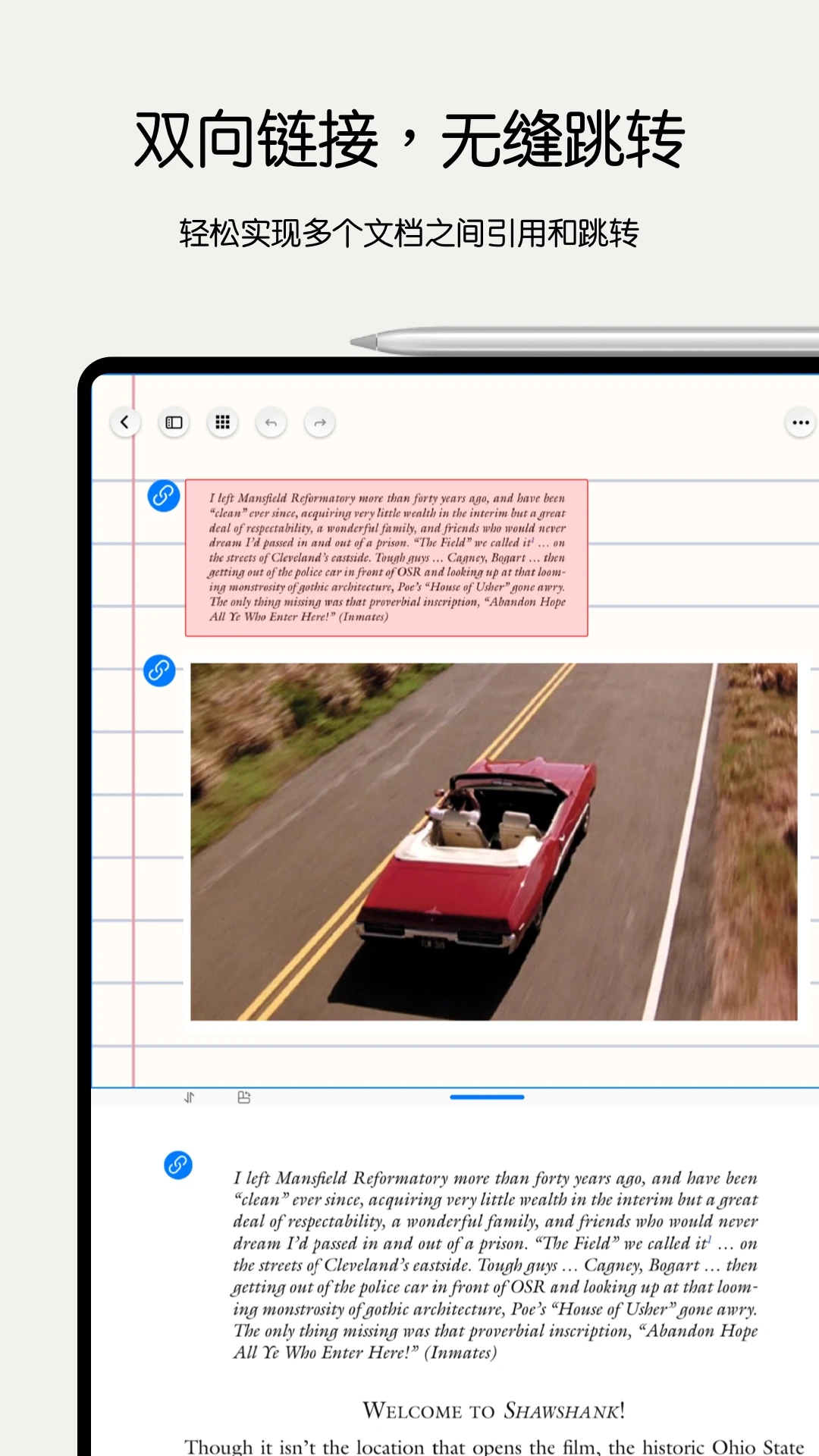Screen dimensions: 819x1456
Task: Tap the subtitle '轻松实现多个文档之间引用和跳转'
Action: click(x=409, y=233)
